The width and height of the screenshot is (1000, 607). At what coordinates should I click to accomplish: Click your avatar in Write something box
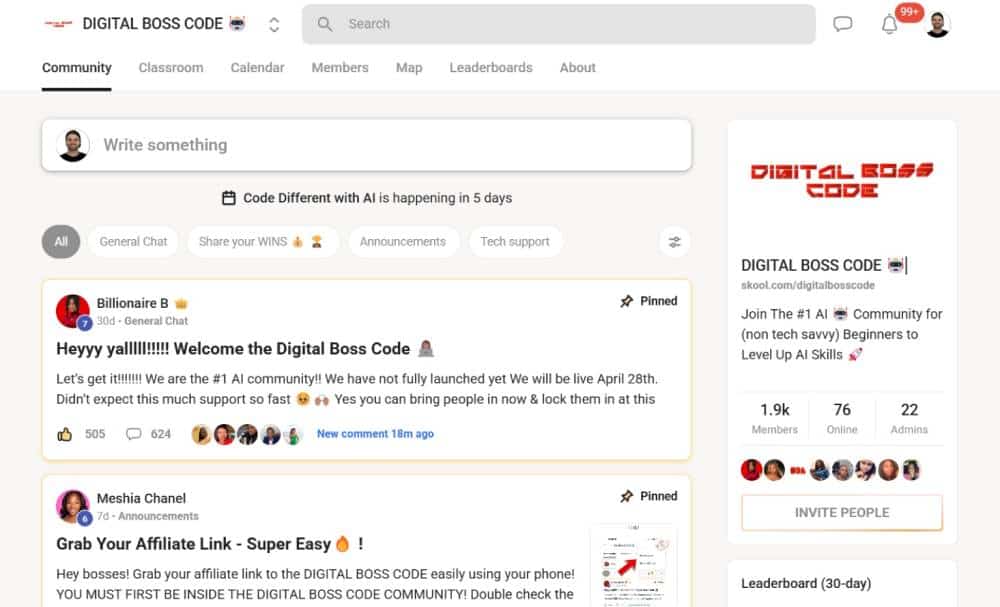[73, 145]
